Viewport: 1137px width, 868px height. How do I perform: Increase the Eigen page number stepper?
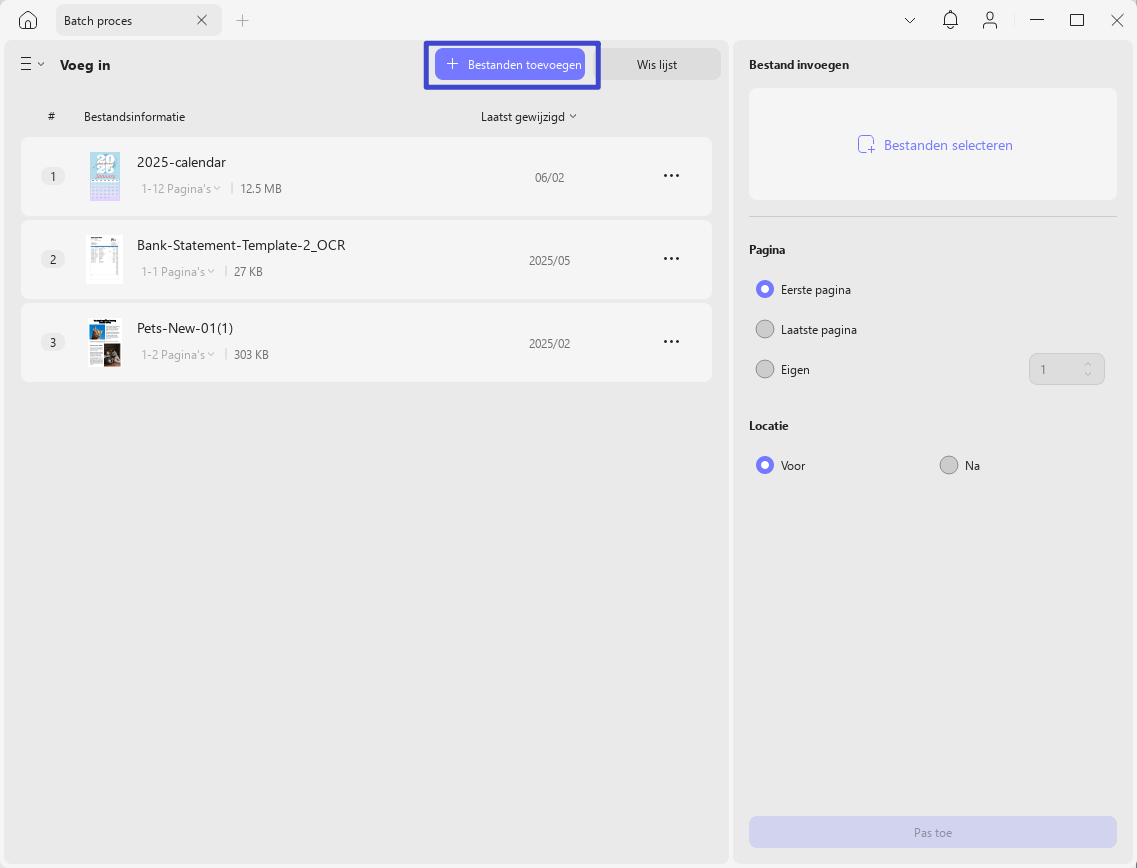[1088, 364]
